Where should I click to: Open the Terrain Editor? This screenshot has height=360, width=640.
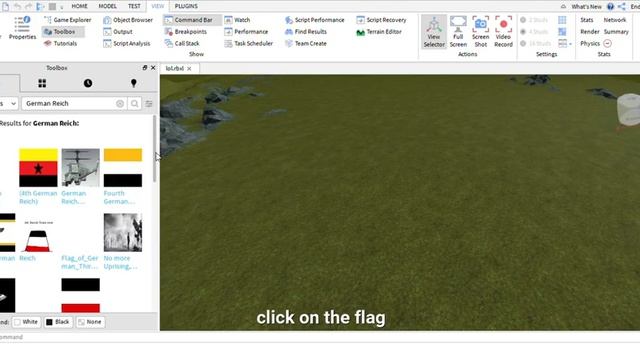tap(379, 31)
